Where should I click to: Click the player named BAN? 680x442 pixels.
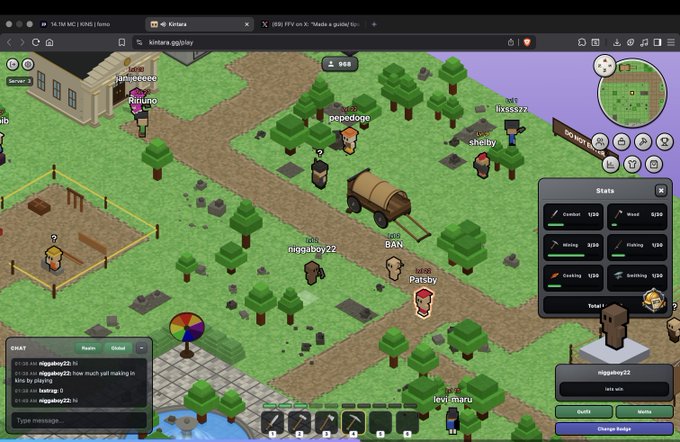(x=394, y=268)
